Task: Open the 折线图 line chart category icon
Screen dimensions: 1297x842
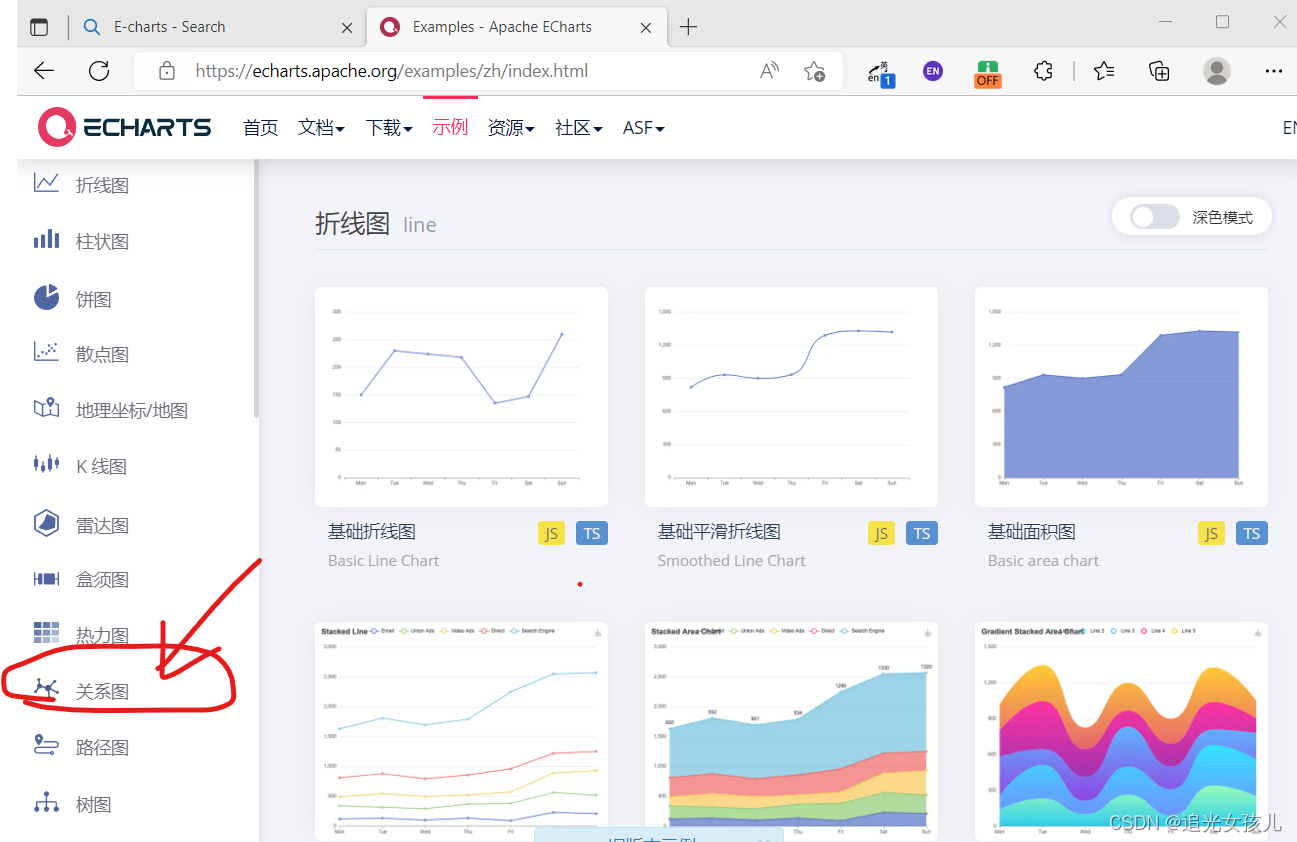Action: 46,183
